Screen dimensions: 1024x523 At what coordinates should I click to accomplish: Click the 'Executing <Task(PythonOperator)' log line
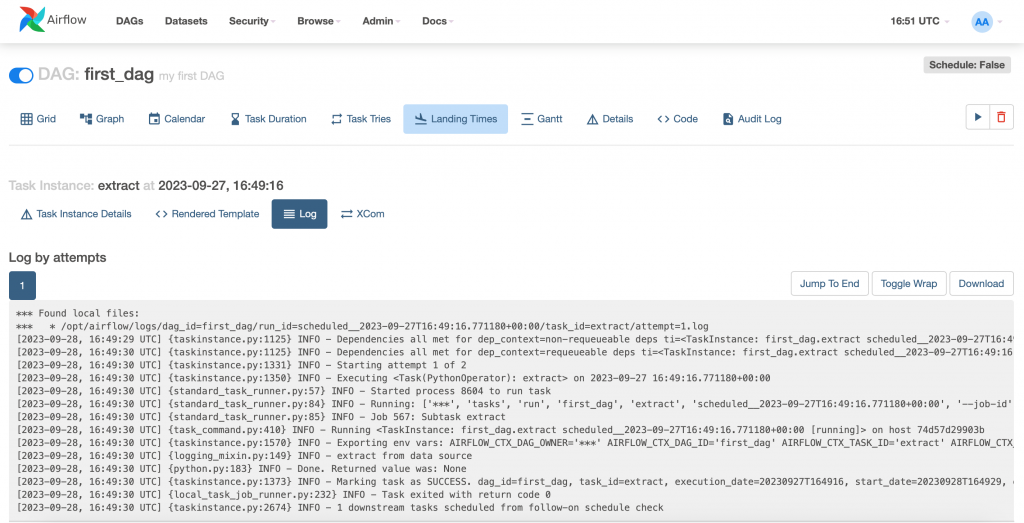(393, 378)
